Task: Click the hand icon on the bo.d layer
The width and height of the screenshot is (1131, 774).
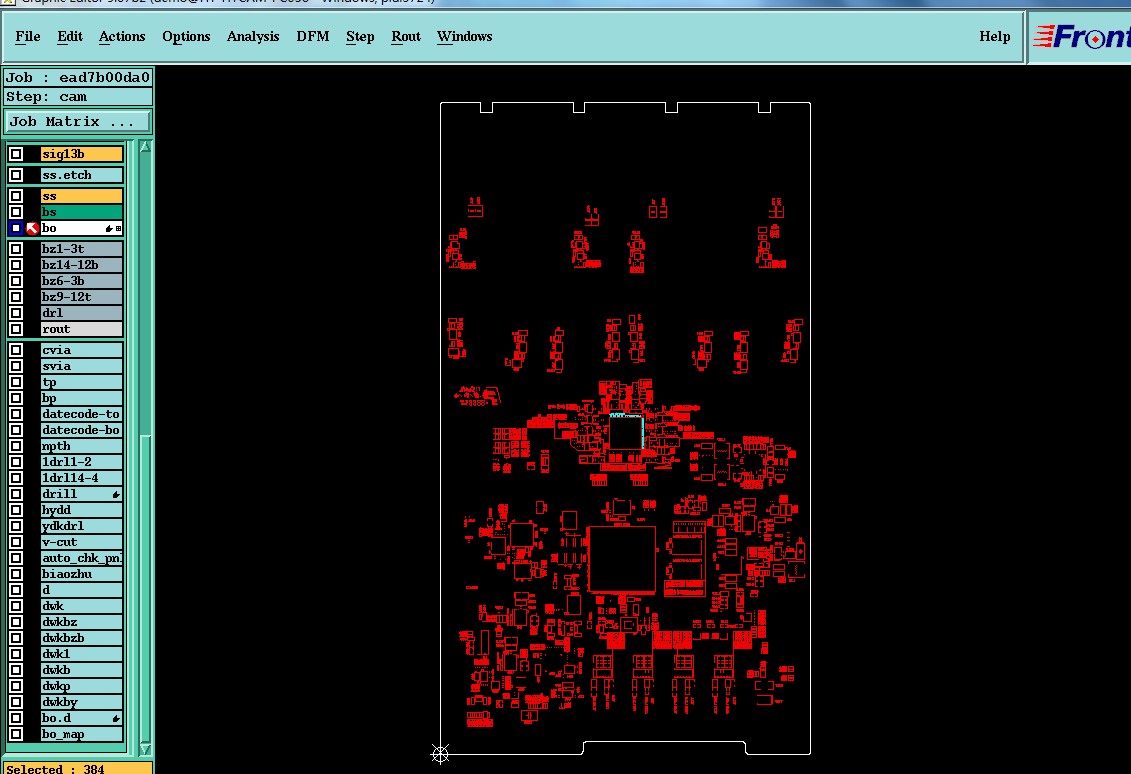Action: 115,719
